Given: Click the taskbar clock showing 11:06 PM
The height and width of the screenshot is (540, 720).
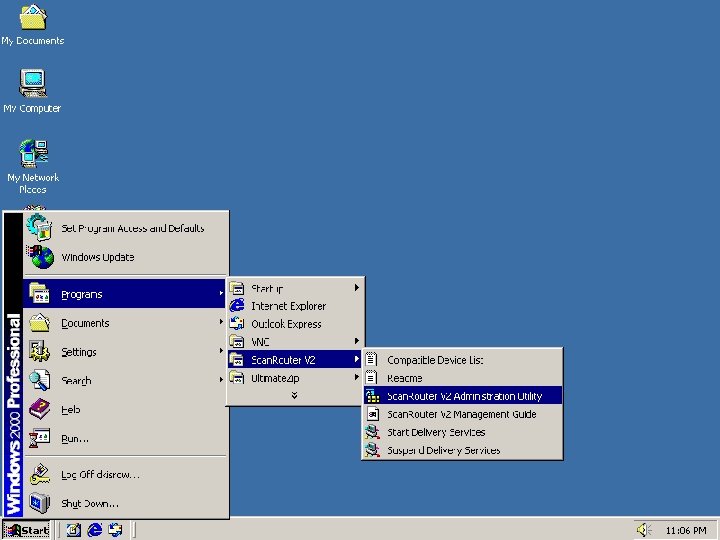Looking at the screenshot, I should [x=686, y=531].
